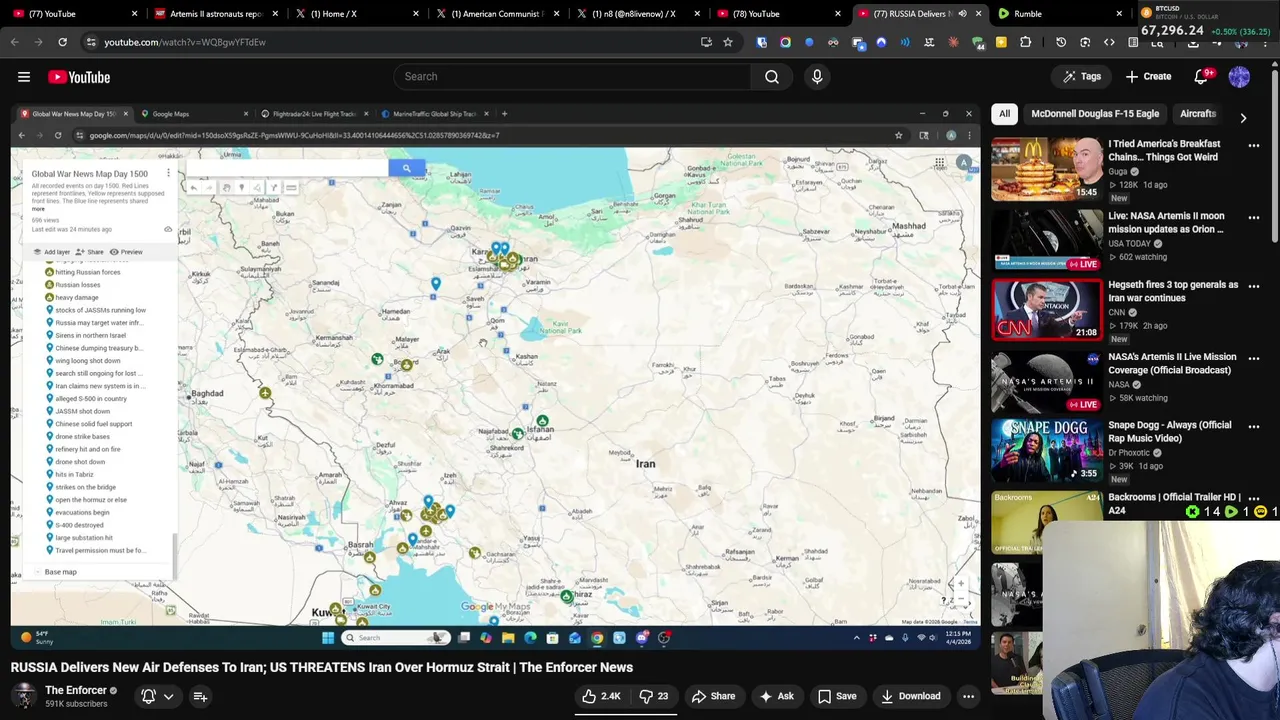This screenshot has width=1280, height=720.
Task: Reload the YouTube page
Action: pos(62,42)
